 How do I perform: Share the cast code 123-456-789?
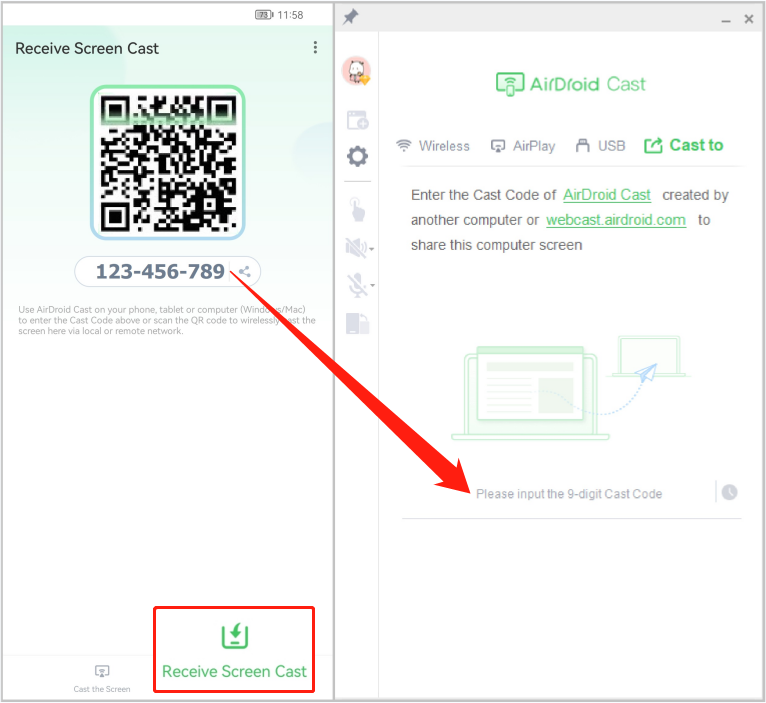click(245, 271)
